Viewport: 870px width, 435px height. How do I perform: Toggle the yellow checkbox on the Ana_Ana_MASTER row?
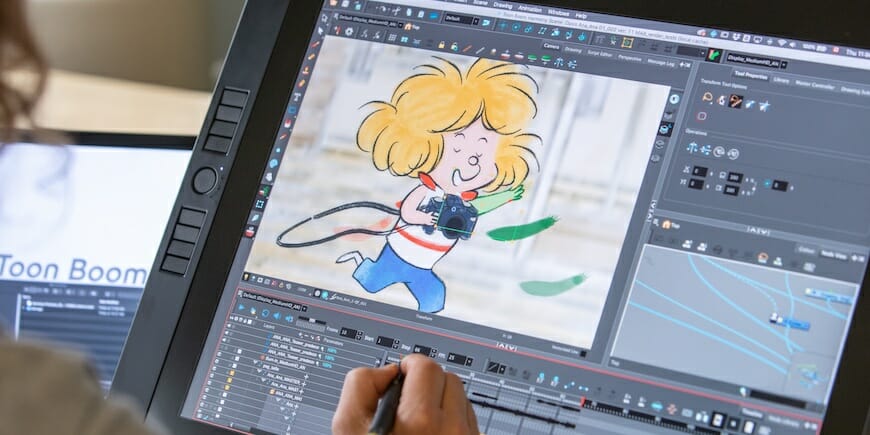pyautogui.click(x=232, y=373)
